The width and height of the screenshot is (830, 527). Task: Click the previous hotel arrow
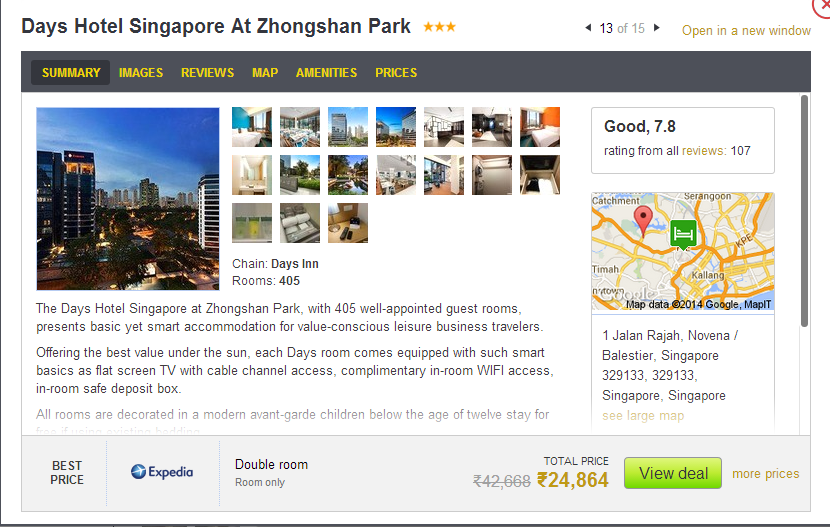click(588, 28)
